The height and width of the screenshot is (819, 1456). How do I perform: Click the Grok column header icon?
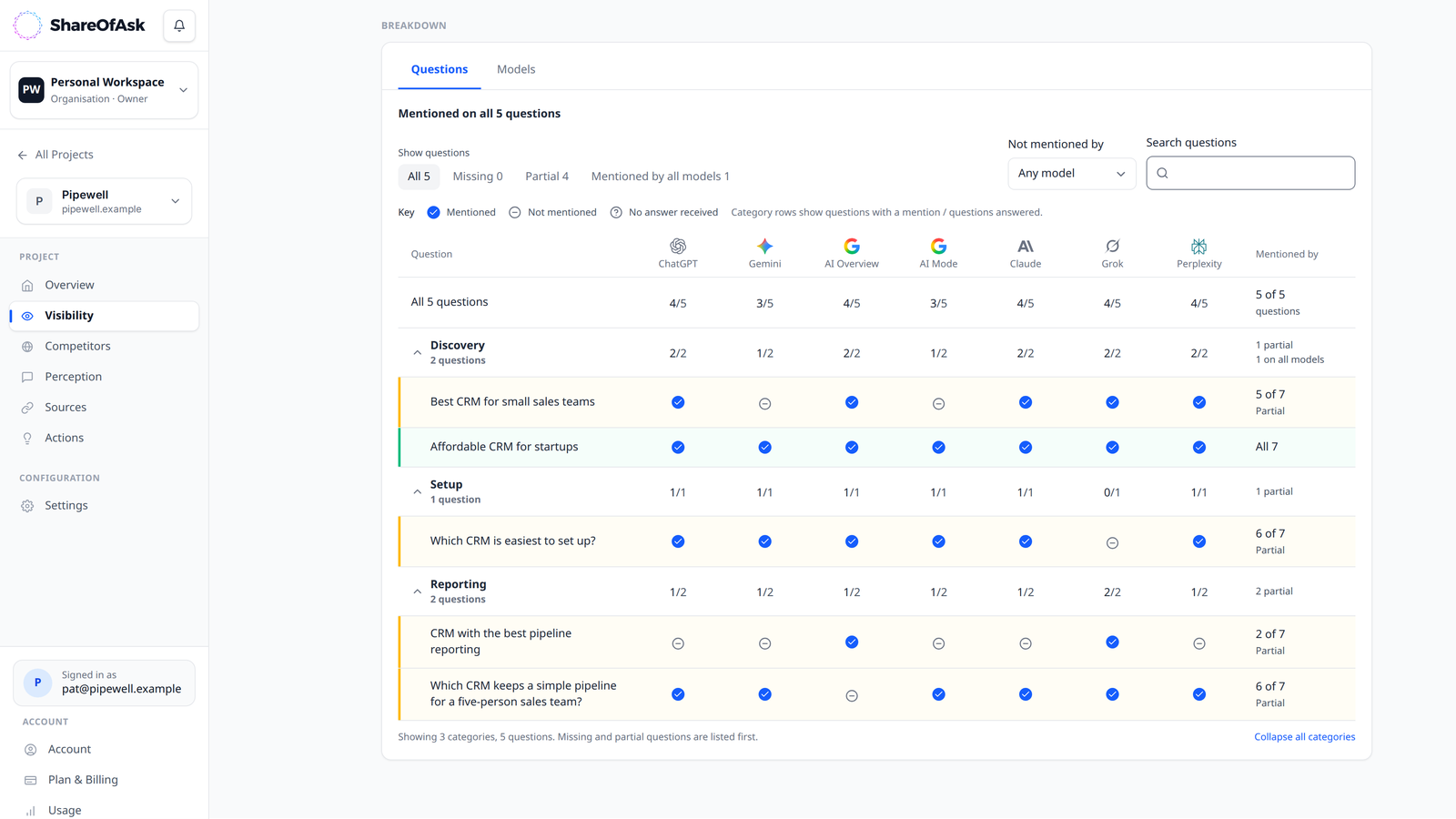[x=1112, y=246]
